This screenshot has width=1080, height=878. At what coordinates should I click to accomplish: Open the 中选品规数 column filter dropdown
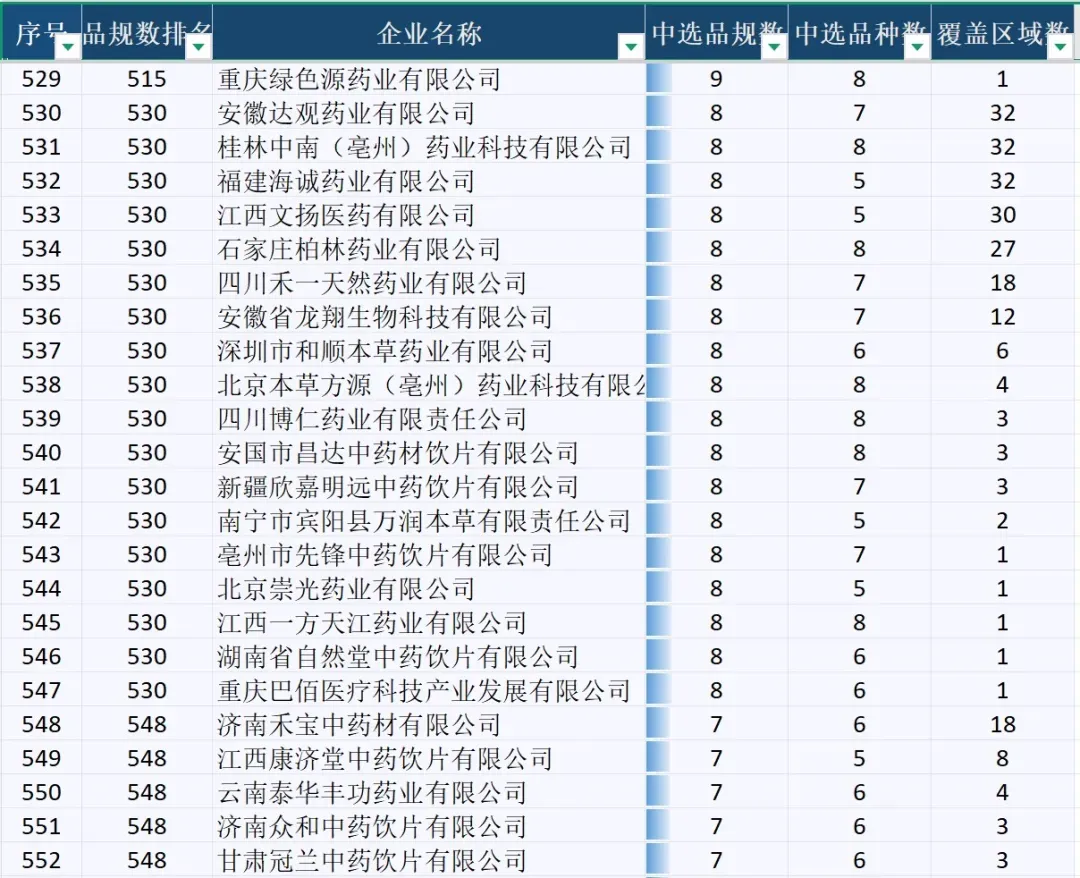point(774,47)
